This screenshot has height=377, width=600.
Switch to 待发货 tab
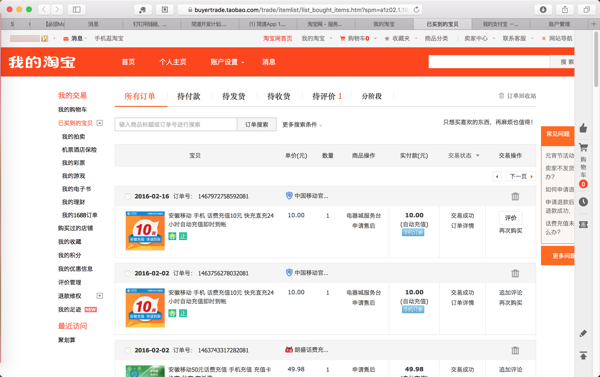(x=234, y=96)
